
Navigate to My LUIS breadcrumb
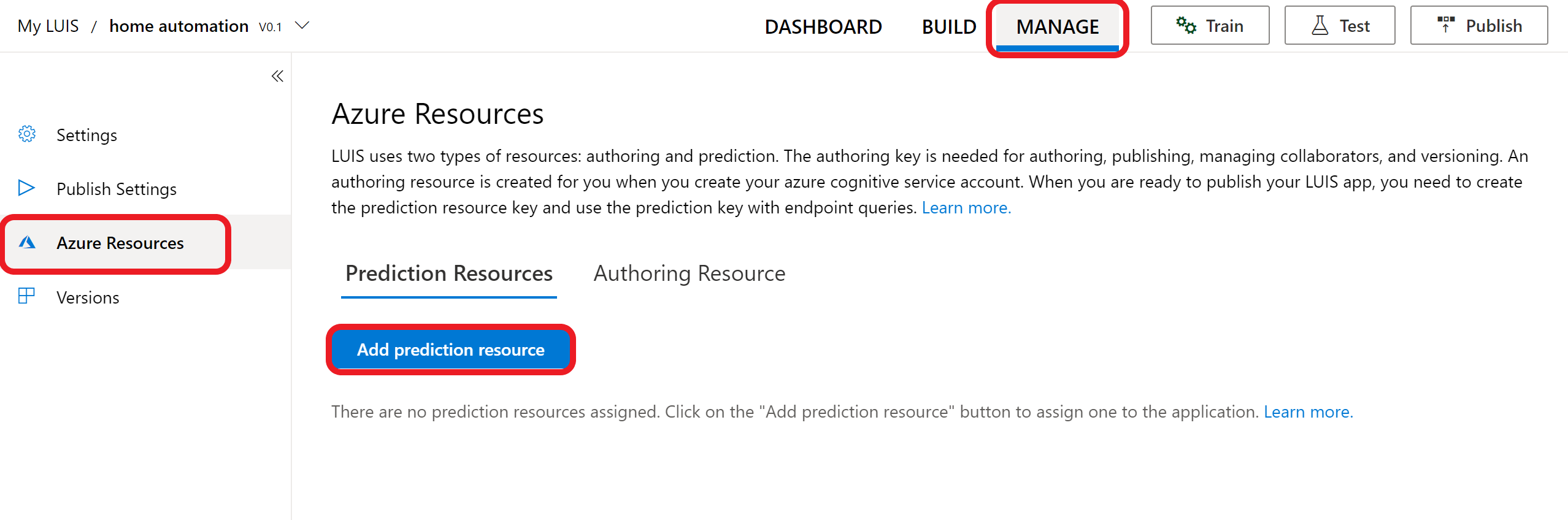point(48,26)
